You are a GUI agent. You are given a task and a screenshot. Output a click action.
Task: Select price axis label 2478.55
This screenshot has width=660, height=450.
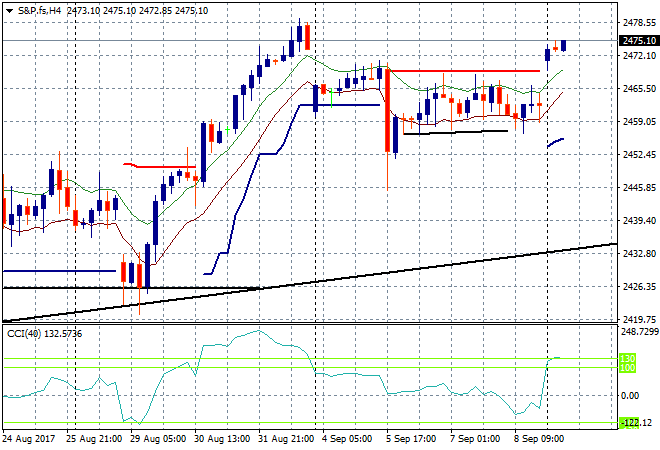(x=639, y=23)
